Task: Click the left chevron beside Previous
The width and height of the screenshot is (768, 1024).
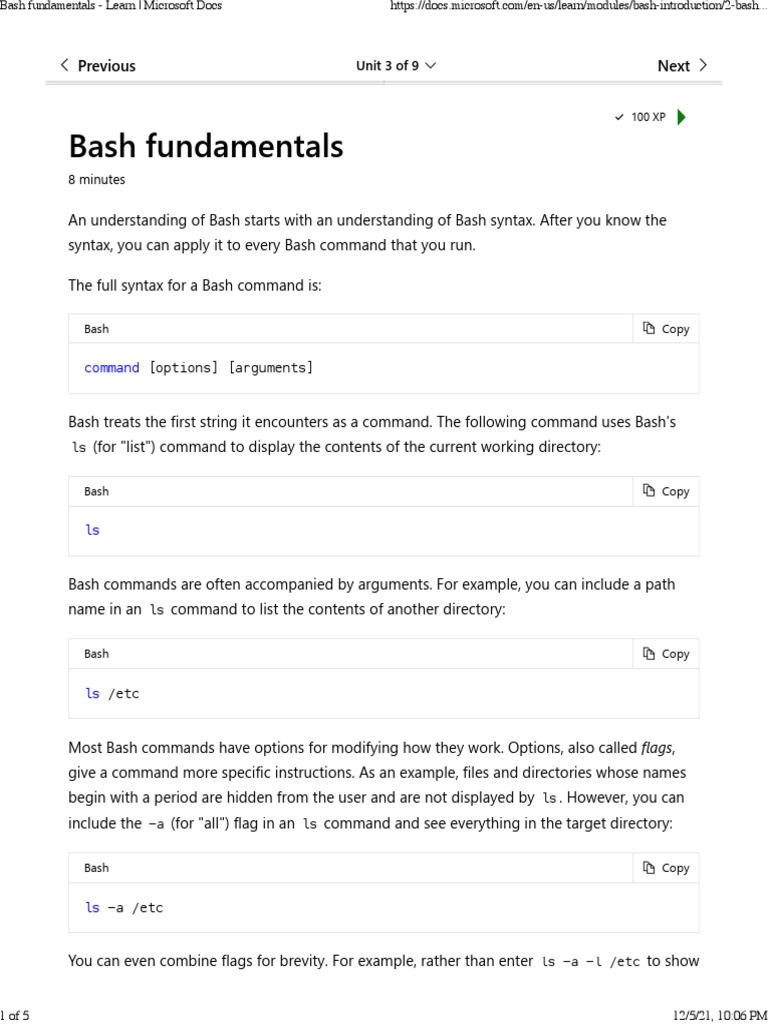Action: click(65, 66)
